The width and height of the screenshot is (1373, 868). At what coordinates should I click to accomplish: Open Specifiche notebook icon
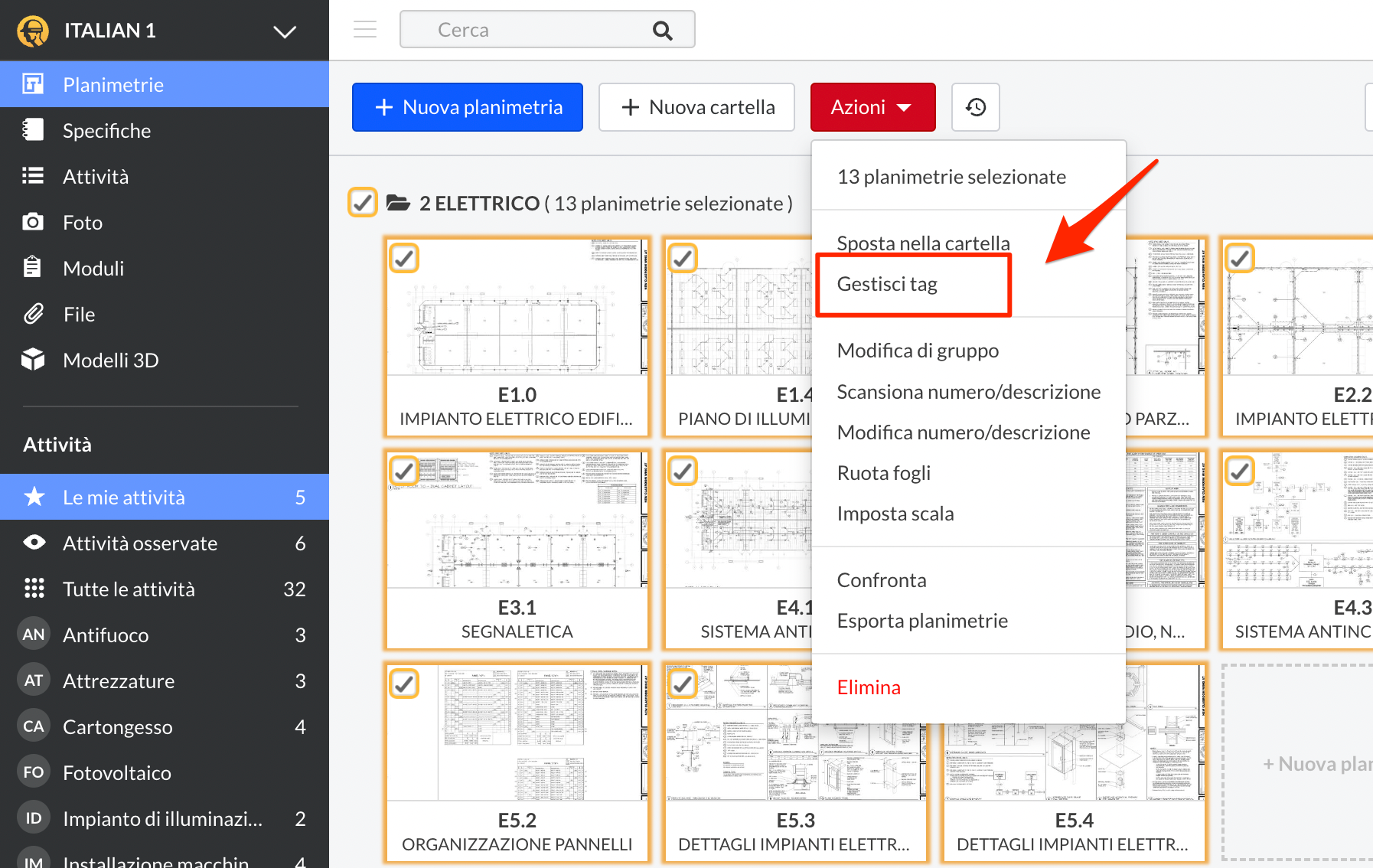tap(33, 130)
